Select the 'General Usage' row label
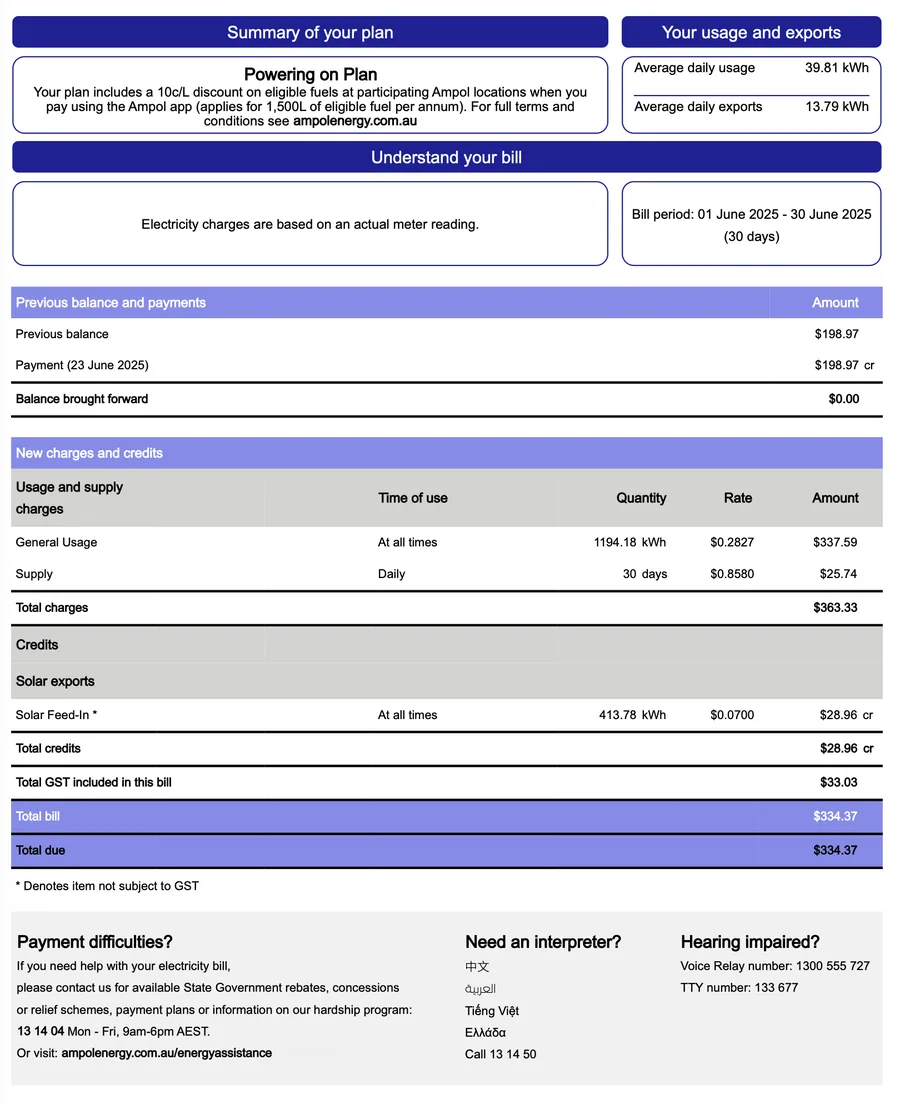The height and width of the screenshot is (1105, 900). pos(56,542)
